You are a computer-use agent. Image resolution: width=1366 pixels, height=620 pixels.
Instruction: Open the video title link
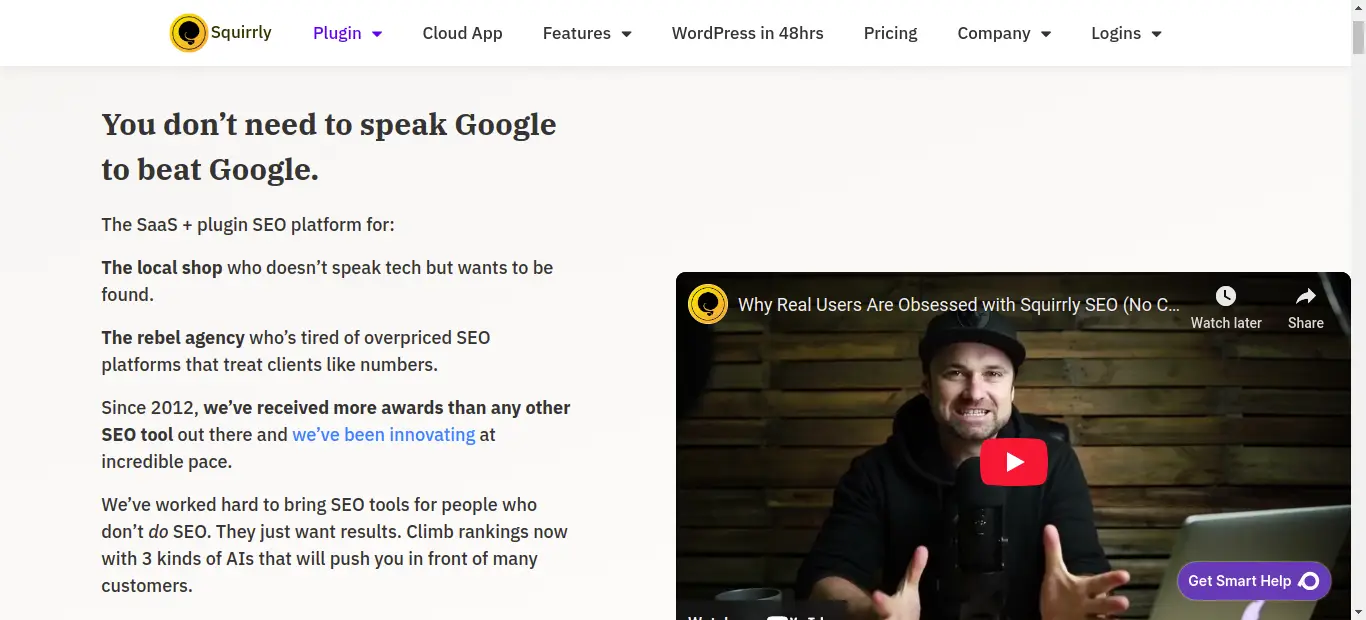click(x=958, y=305)
